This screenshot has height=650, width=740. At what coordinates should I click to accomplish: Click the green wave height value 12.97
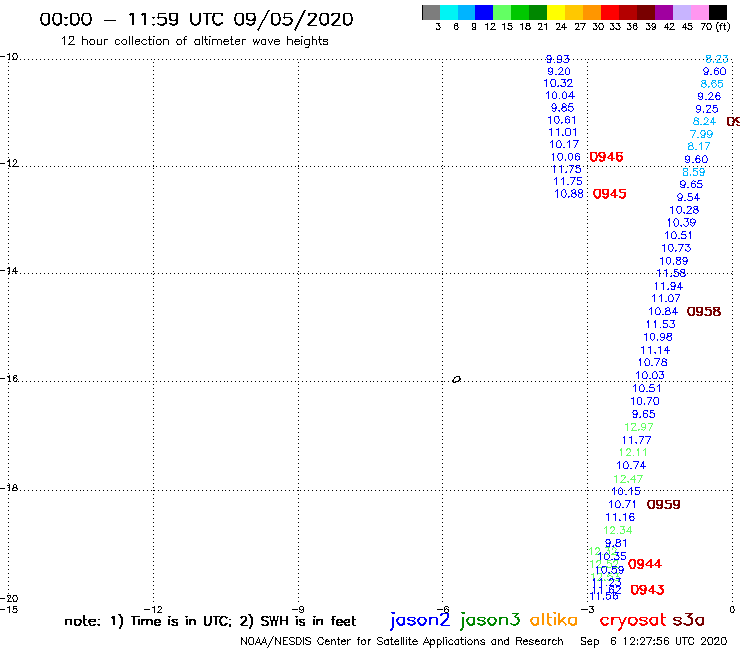pos(639,427)
